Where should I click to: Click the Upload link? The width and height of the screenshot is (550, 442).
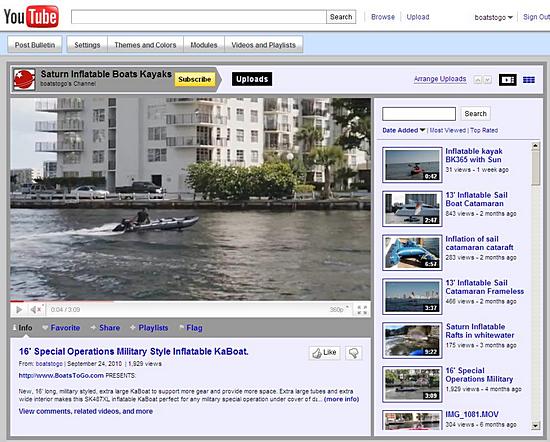tap(418, 17)
